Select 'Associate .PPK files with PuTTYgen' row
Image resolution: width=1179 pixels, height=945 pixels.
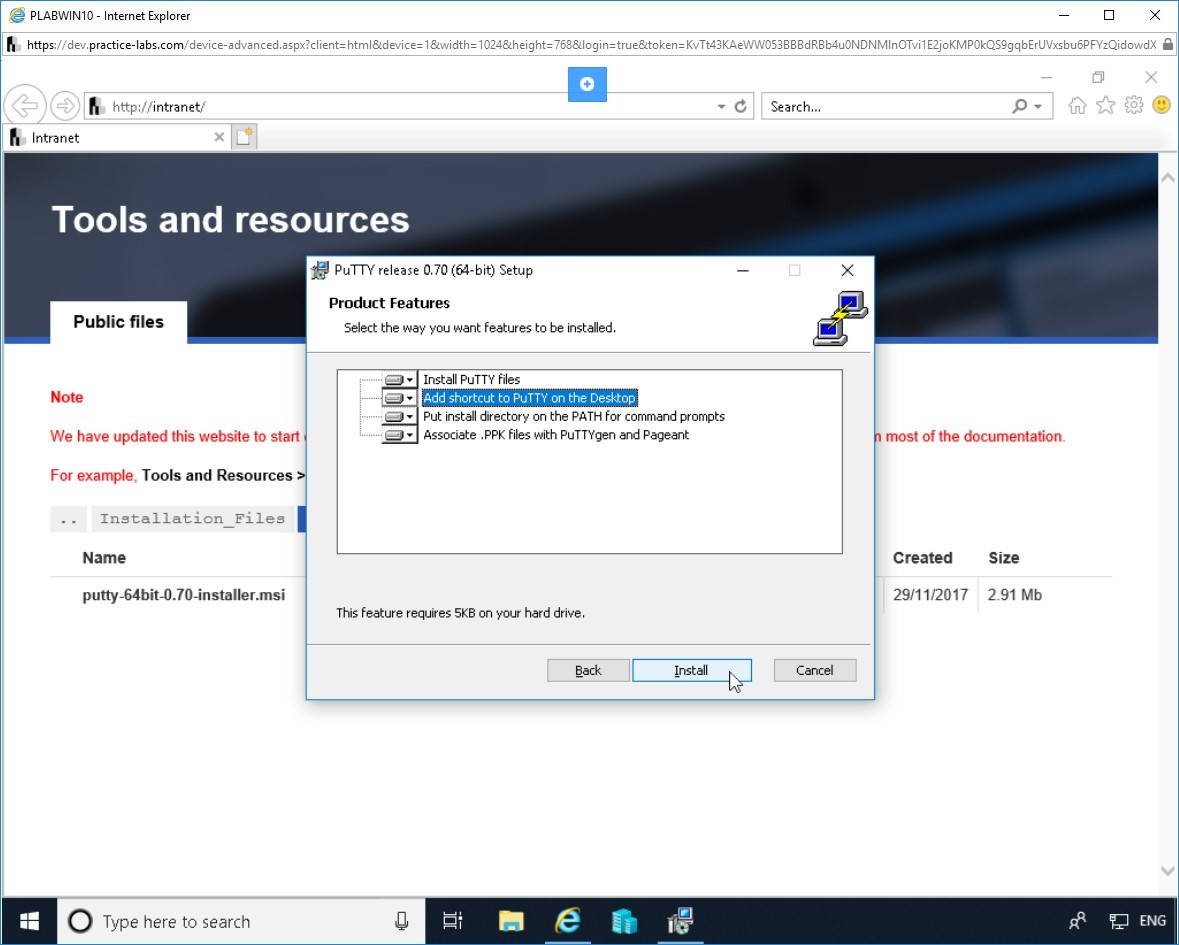556,435
